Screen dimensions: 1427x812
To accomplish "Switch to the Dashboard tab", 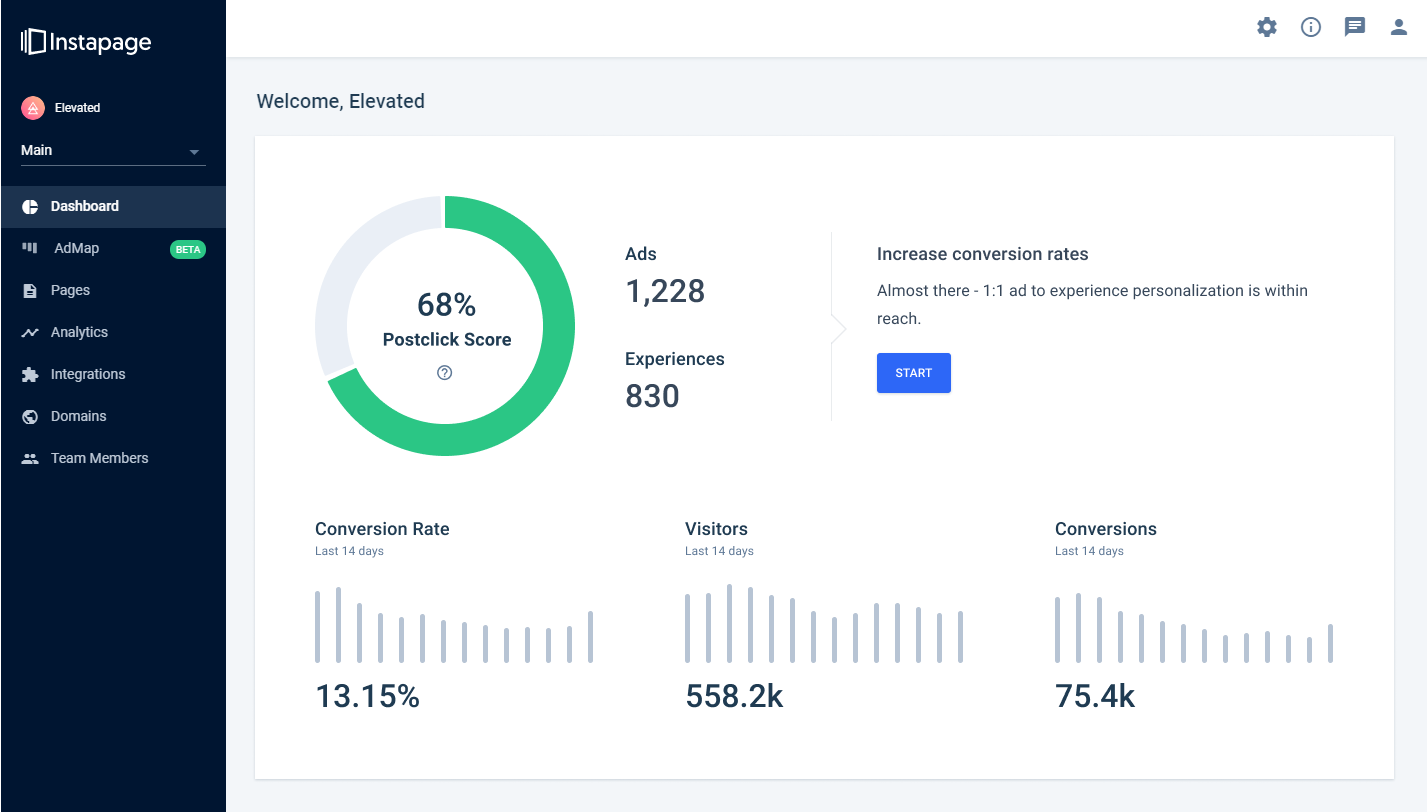I will 84,206.
